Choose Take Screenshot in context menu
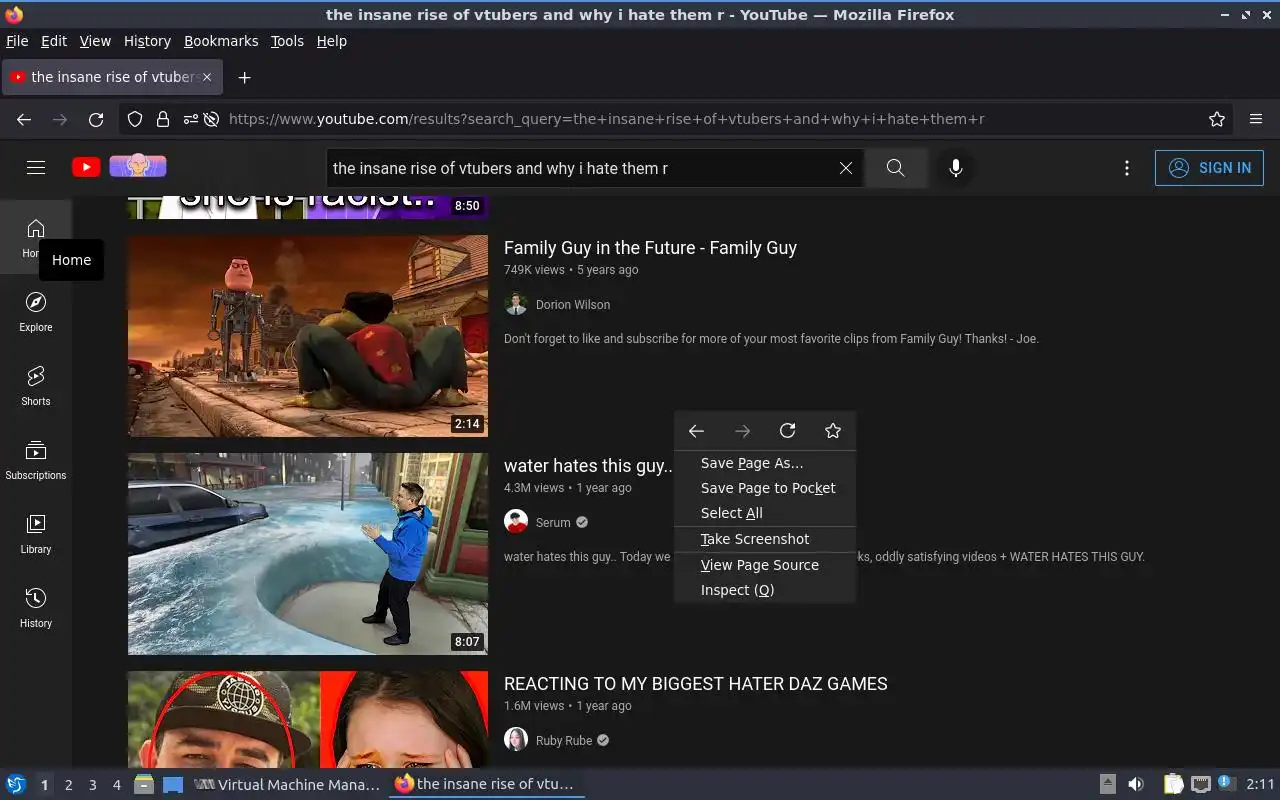Image resolution: width=1280 pixels, height=800 pixels. click(765, 539)
